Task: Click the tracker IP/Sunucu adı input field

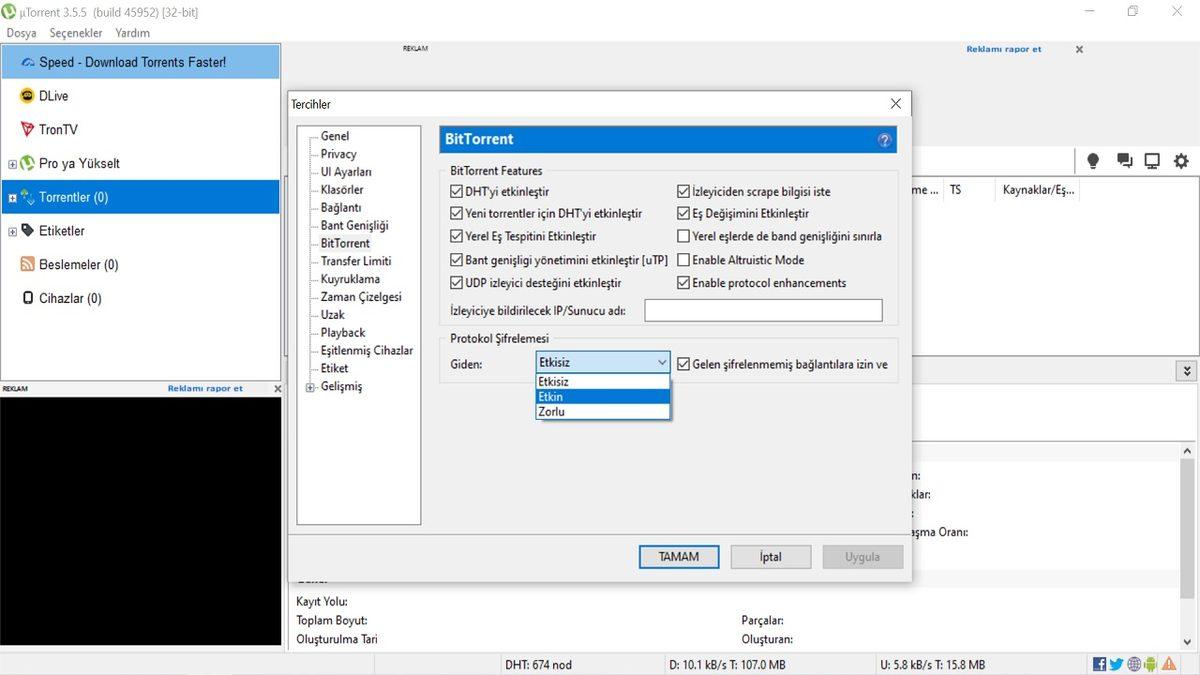Action: [x=763, y=310]
